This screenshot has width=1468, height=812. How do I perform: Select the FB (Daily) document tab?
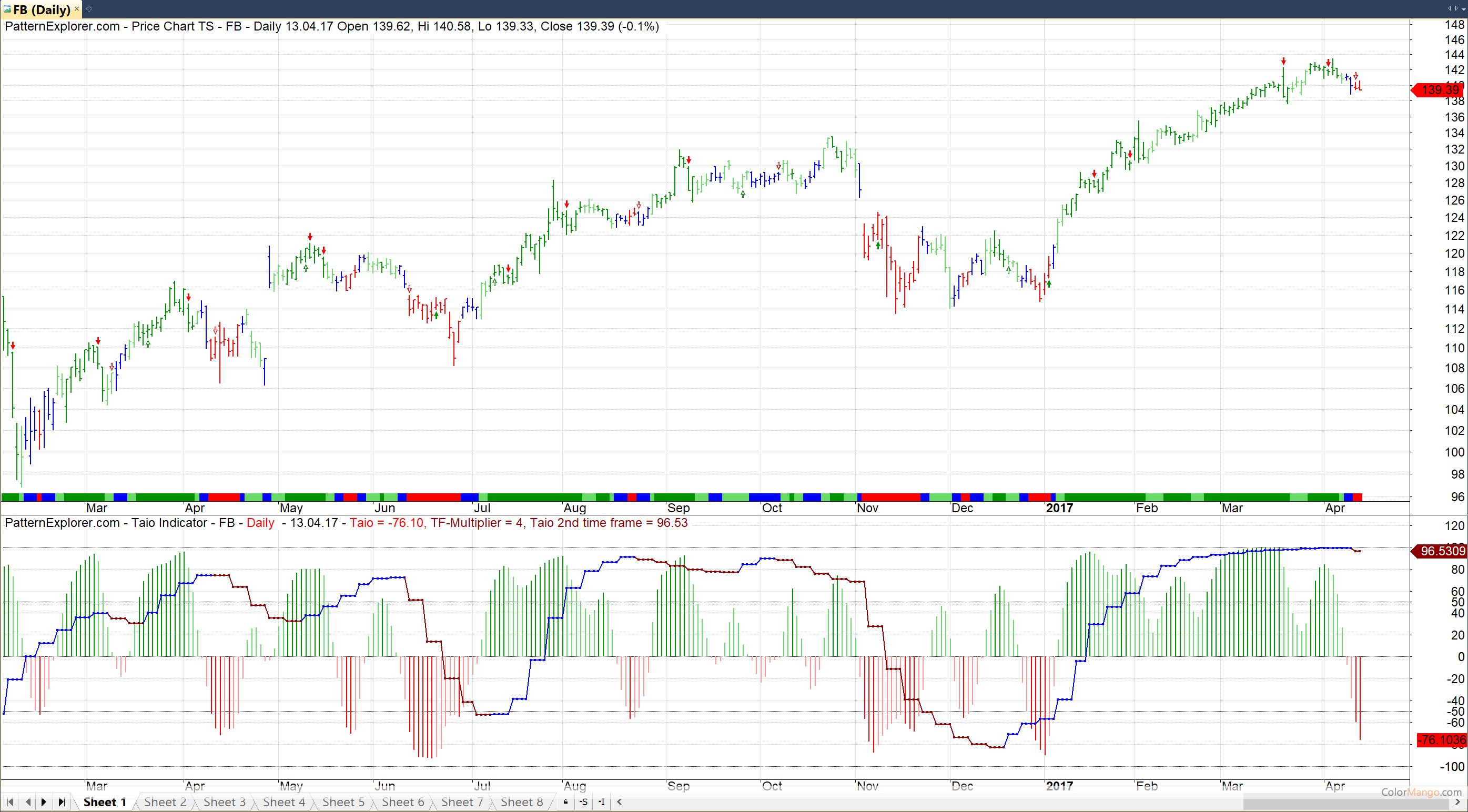click(x=41, y=9)
